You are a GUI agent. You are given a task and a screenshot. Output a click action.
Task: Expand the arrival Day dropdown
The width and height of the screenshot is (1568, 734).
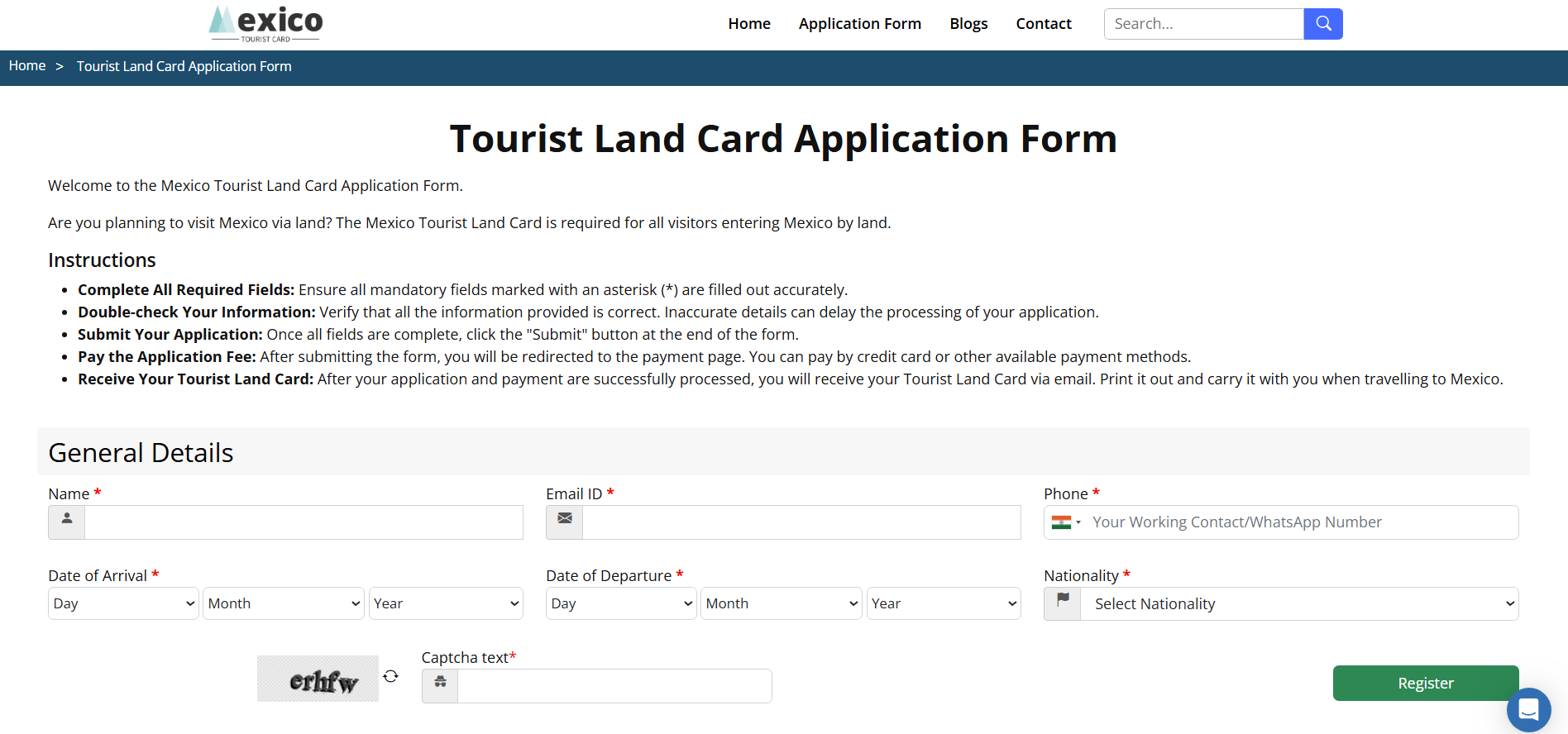point(123,603)
